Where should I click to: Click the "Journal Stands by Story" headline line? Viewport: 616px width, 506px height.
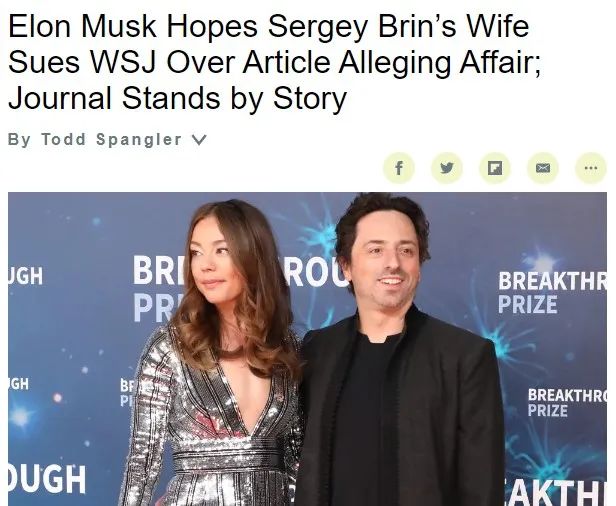(177, 98)
